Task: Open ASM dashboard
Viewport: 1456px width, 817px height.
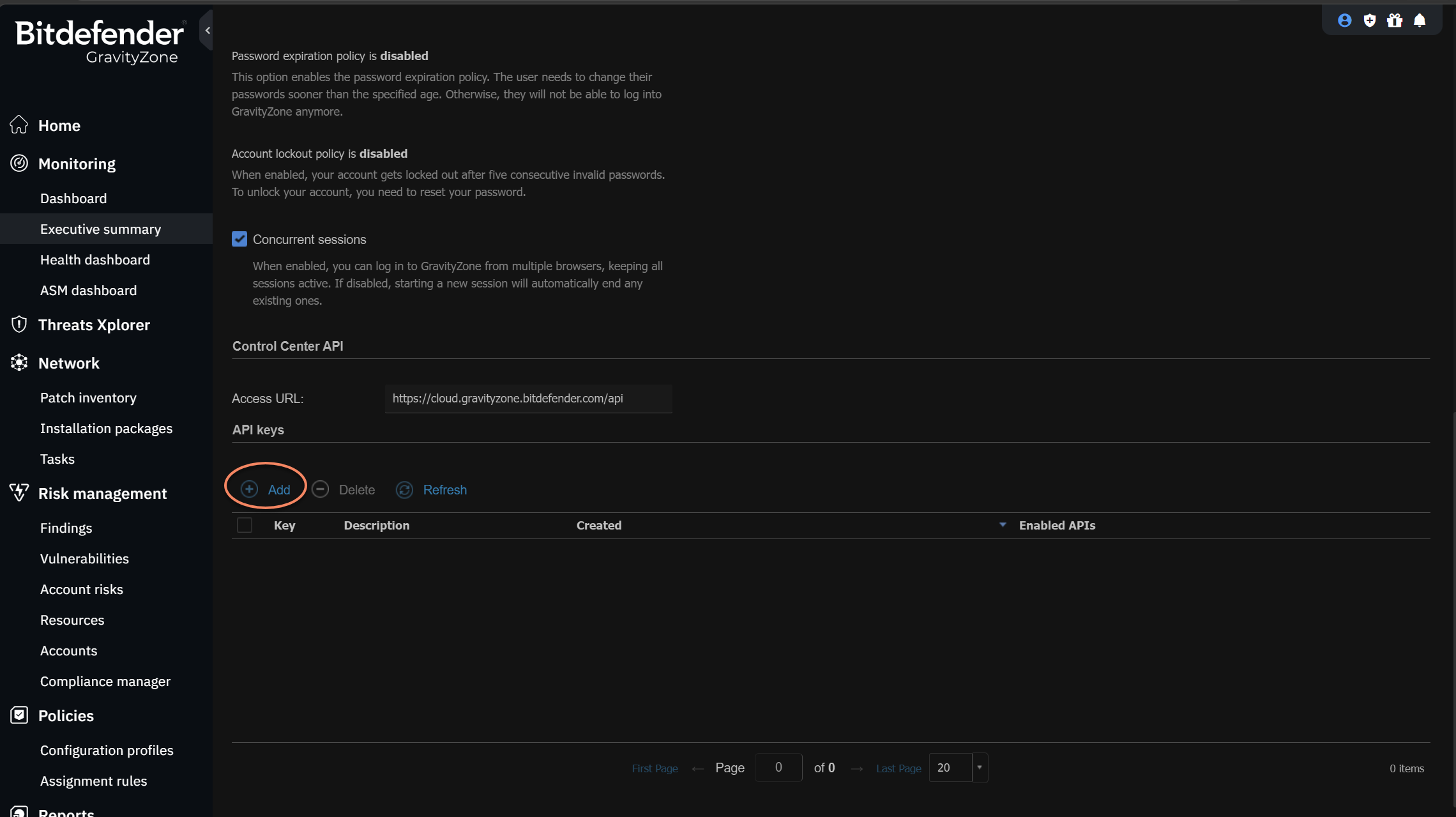Action: (x=88, y=290)
